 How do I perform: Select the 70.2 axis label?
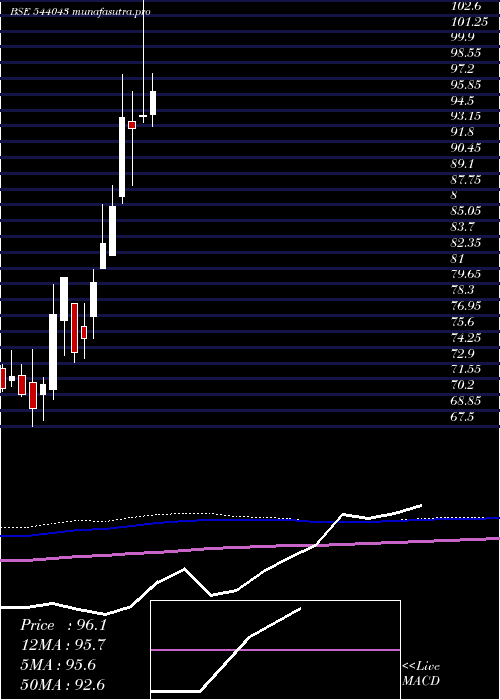[x=462, y=385]
